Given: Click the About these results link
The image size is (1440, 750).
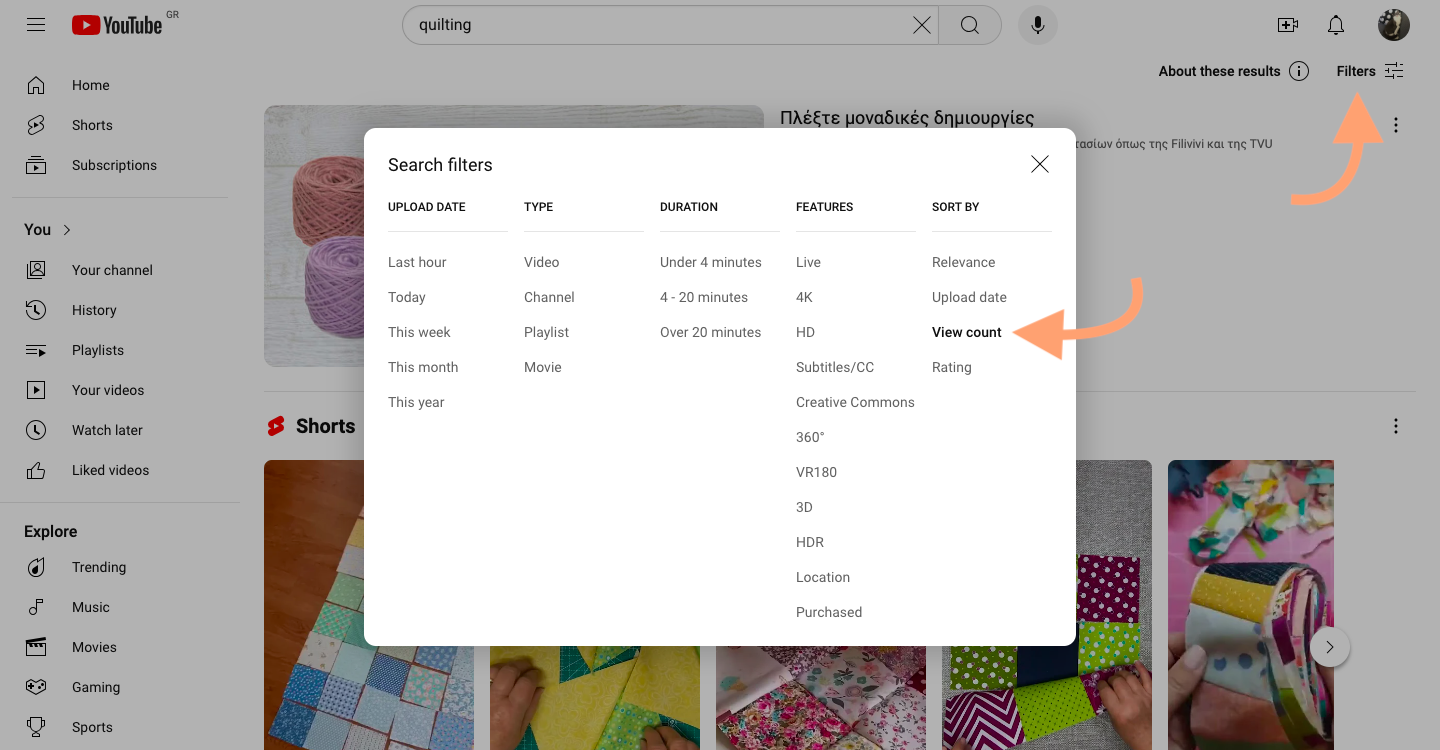Looking at the screenshot, I should [1220, 71].
